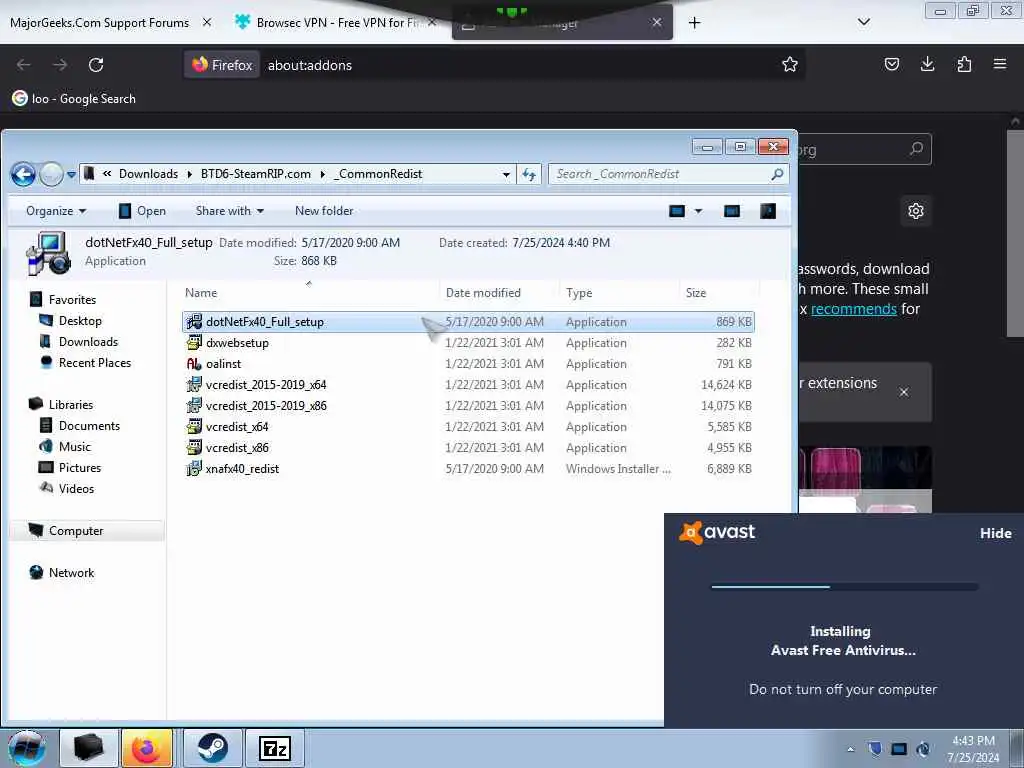
Task: Click Open in the Explorer toolbar
Action: (142, 211)
